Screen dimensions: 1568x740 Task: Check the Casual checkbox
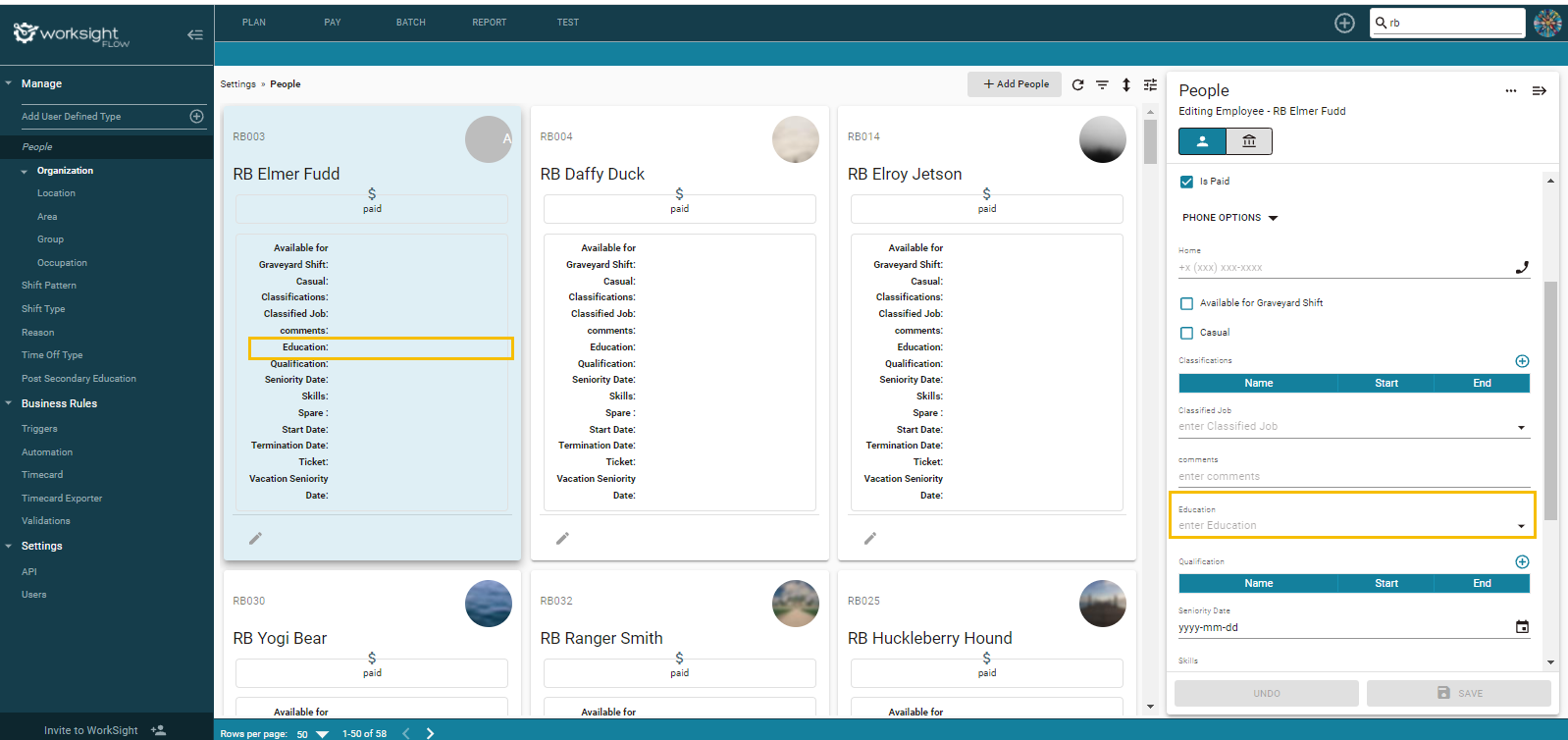(1186, 333)
